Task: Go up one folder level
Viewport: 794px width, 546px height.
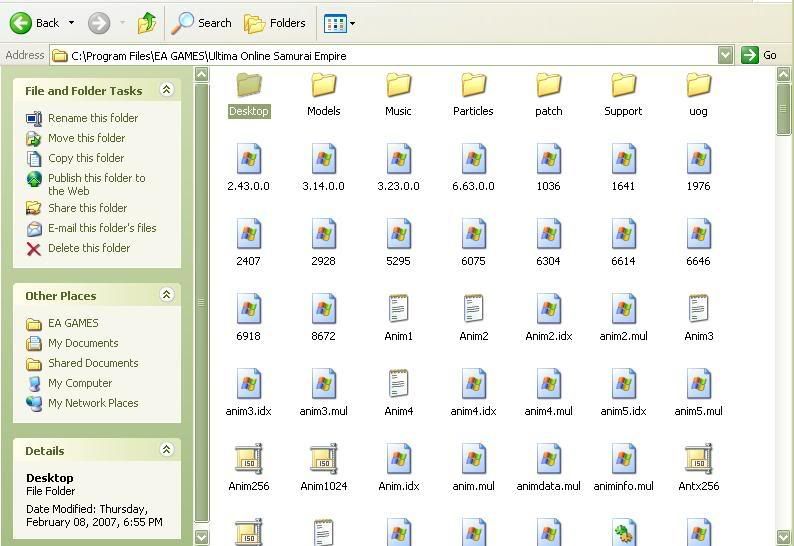Action: [x=147, y=23]
